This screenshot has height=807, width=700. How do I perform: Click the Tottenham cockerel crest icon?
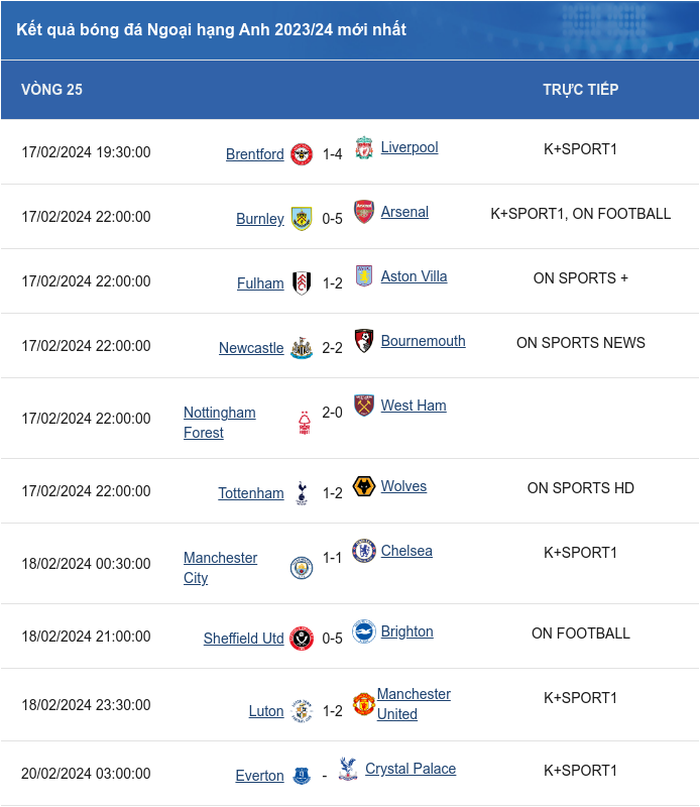(x=302, y=493)
